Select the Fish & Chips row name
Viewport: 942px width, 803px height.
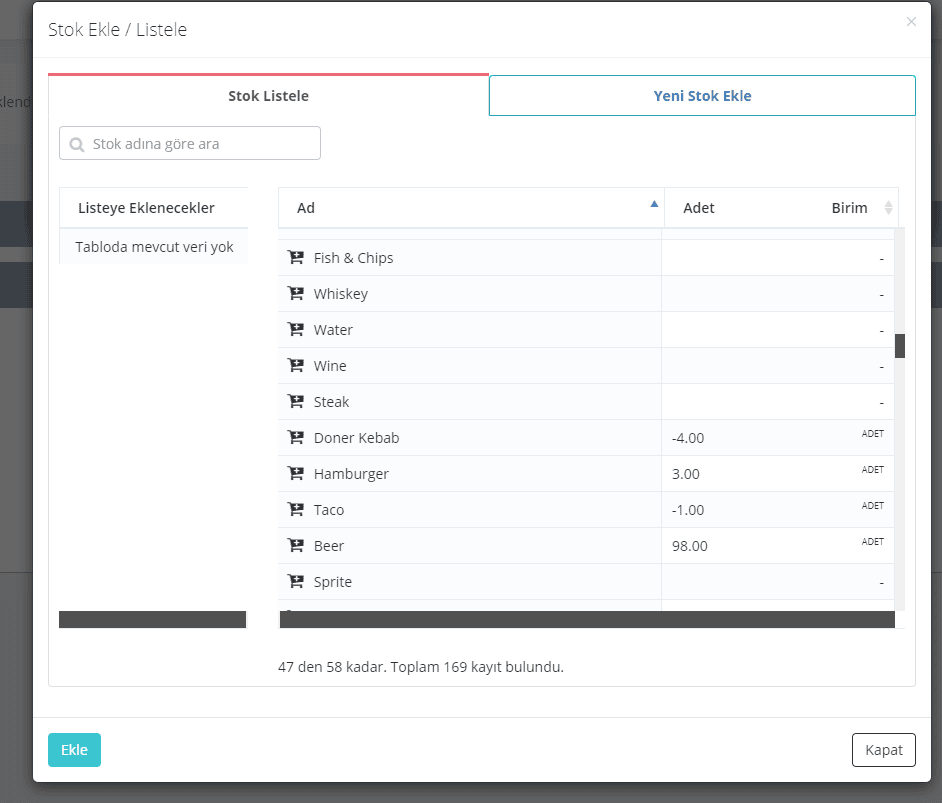(x=353, y=258)
